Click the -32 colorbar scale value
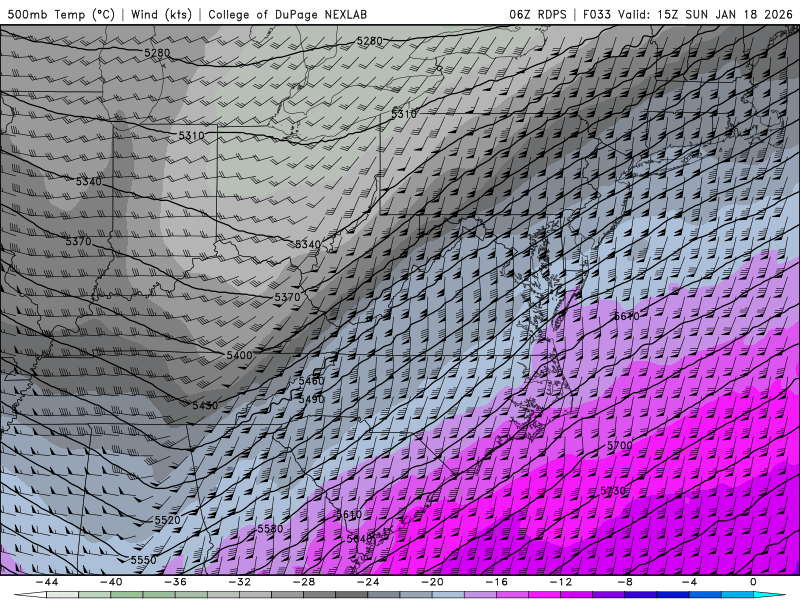Image resolution: width=800 pixels, height=600 pixels. pyautogui.click(x=239, y=582)
